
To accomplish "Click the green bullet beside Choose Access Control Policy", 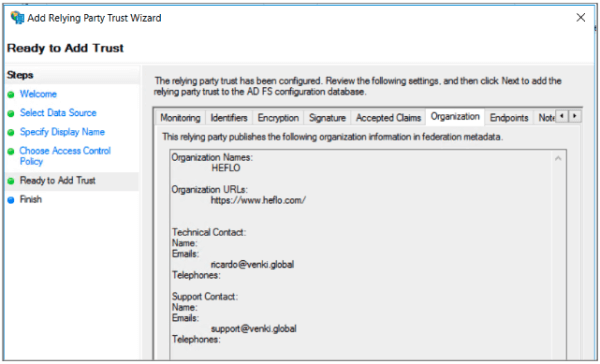I will 11,151.
